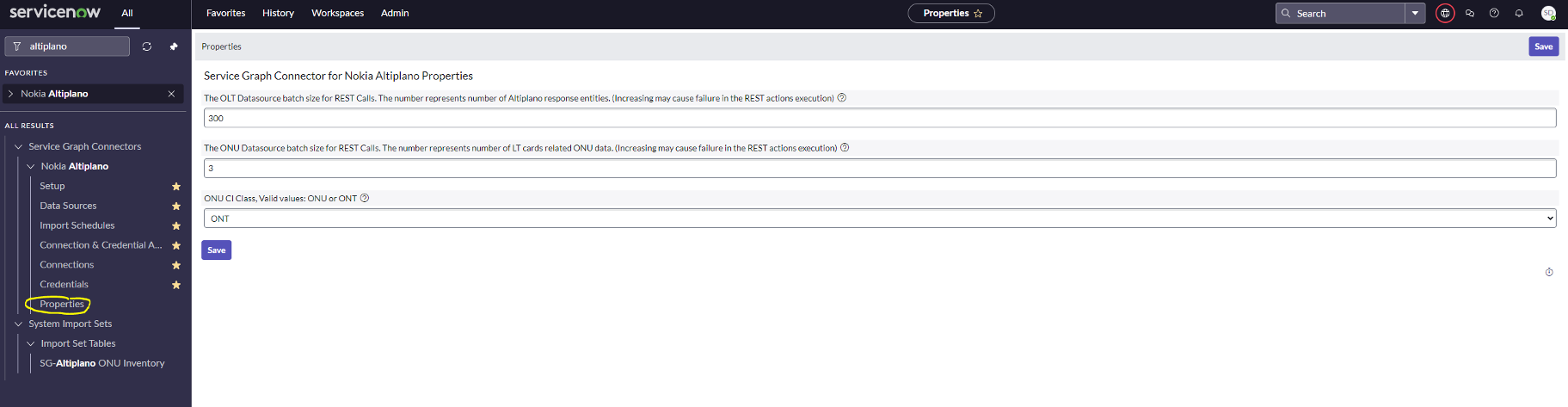Open the search scope dropdown arrow
Screen dimensions: 1568x407
1415,13
